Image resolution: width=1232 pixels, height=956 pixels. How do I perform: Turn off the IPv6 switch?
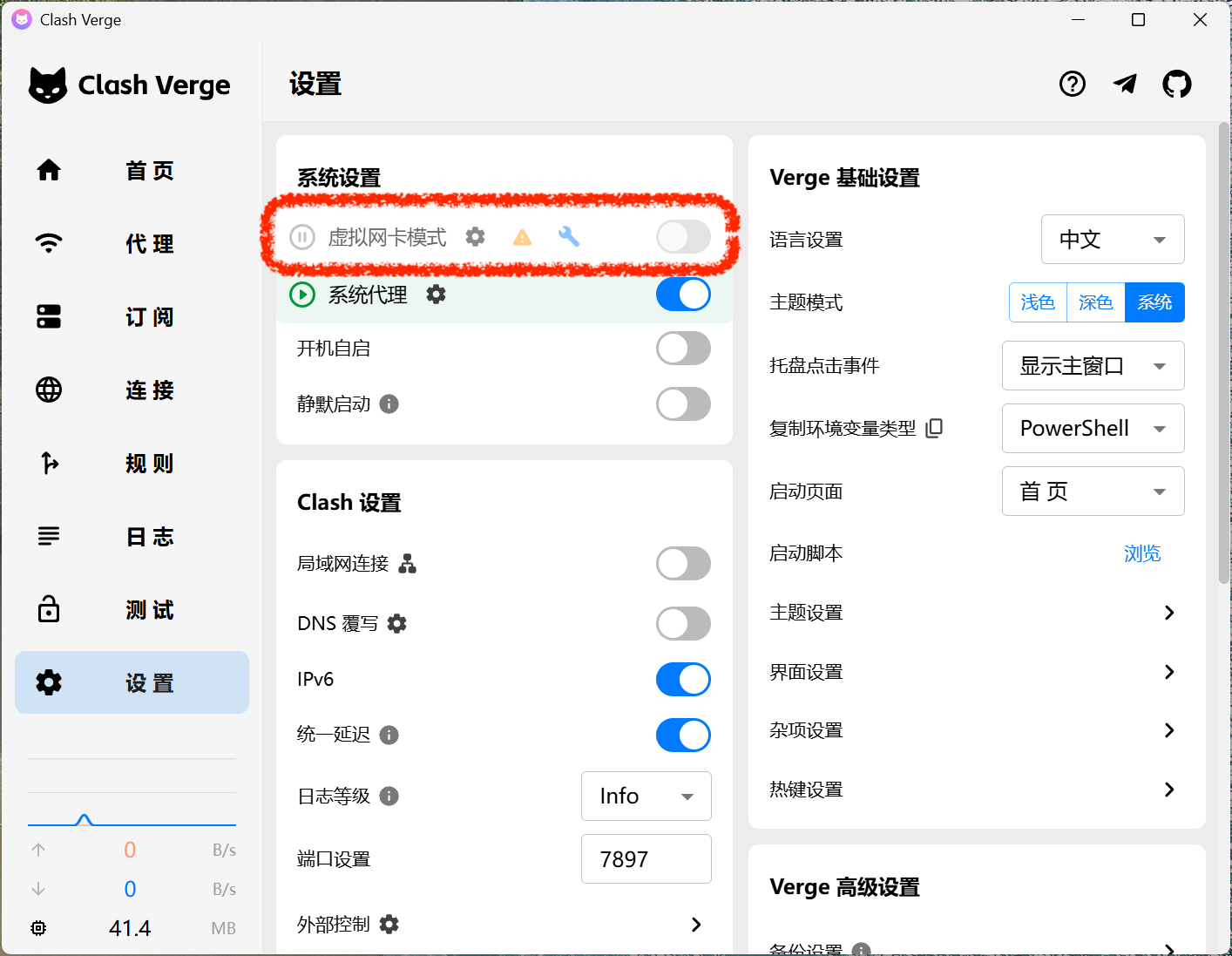pyautogui.click(x=682, y=679)
